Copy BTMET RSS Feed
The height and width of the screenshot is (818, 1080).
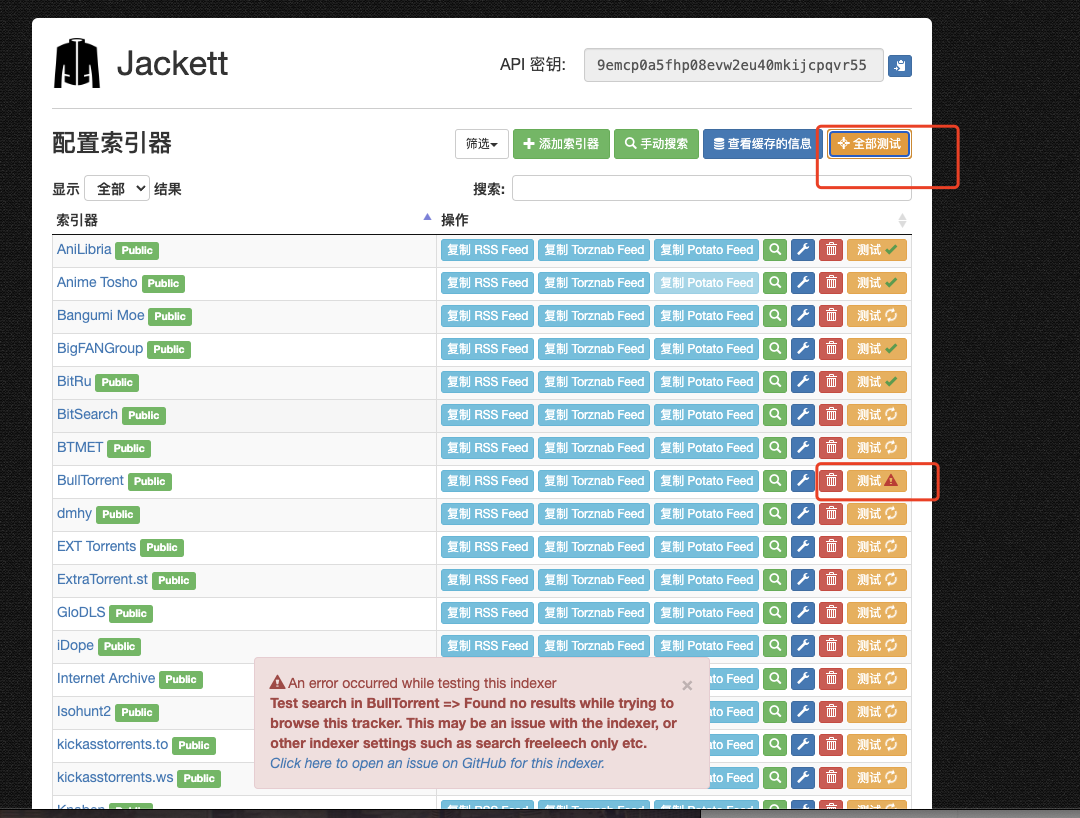488,448
